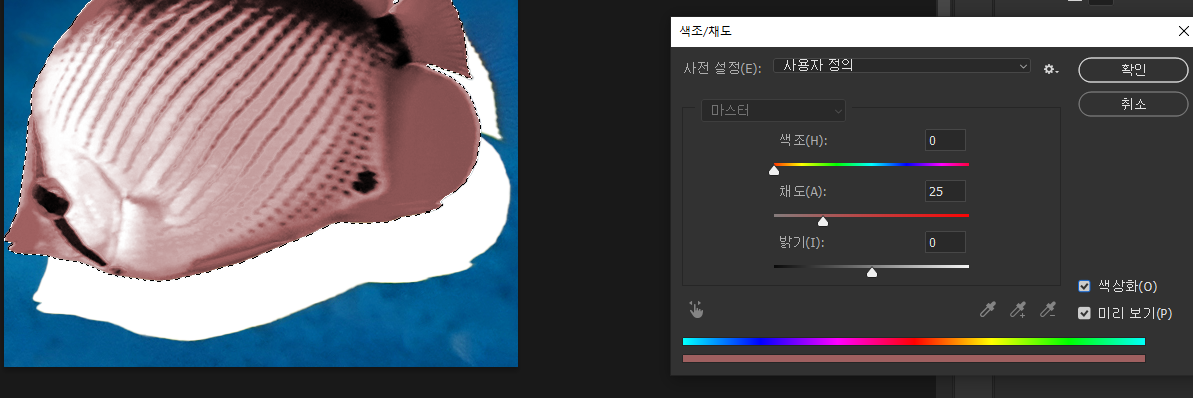1193x398 pixels.
Task: Select the subtract-from-sample eyedropper
Action: 1048,309
